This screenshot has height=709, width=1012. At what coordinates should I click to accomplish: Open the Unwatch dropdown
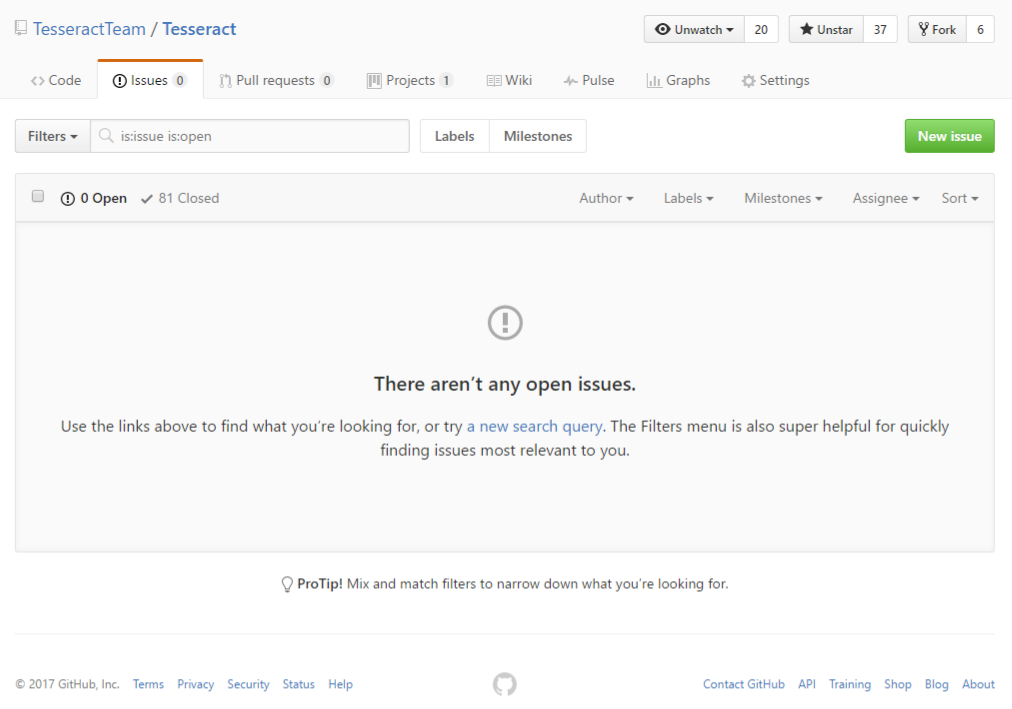click(694, 30)
